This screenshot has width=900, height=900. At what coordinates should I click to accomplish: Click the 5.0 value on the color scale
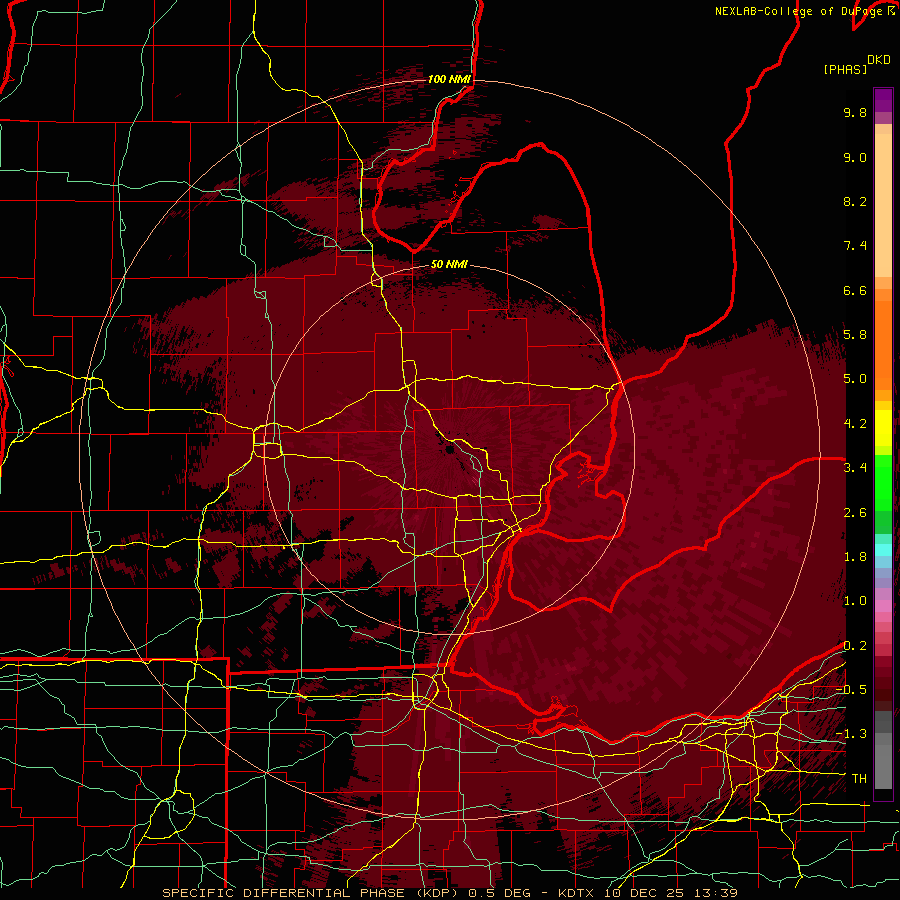(x=855, y=379)
